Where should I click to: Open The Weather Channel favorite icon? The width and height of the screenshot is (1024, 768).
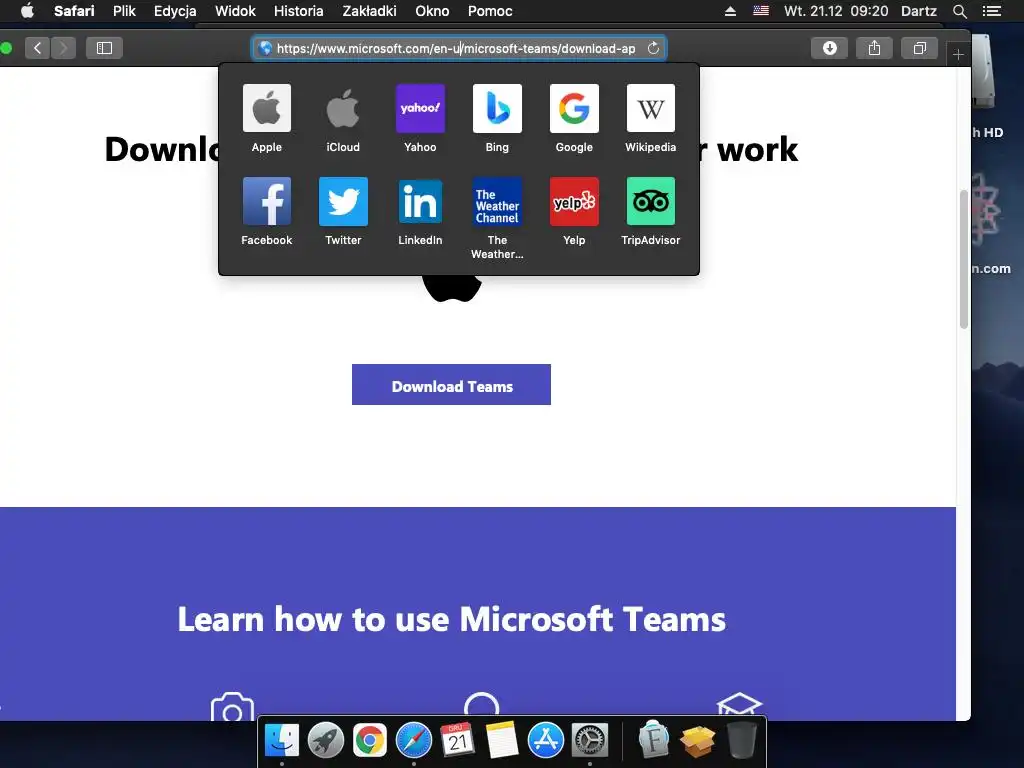(x=497, y=201)
